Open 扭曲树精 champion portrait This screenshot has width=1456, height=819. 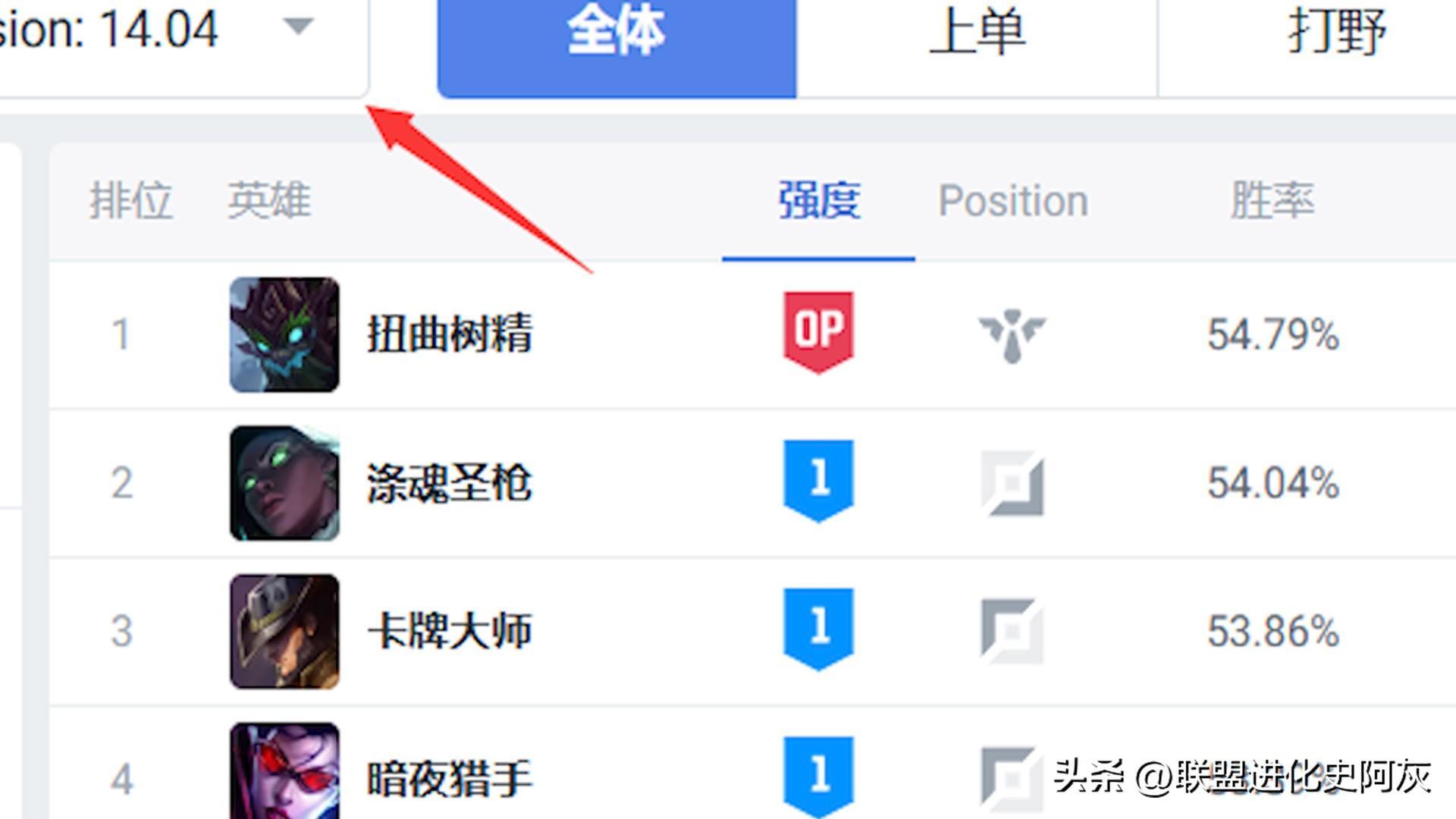point(284,334)
